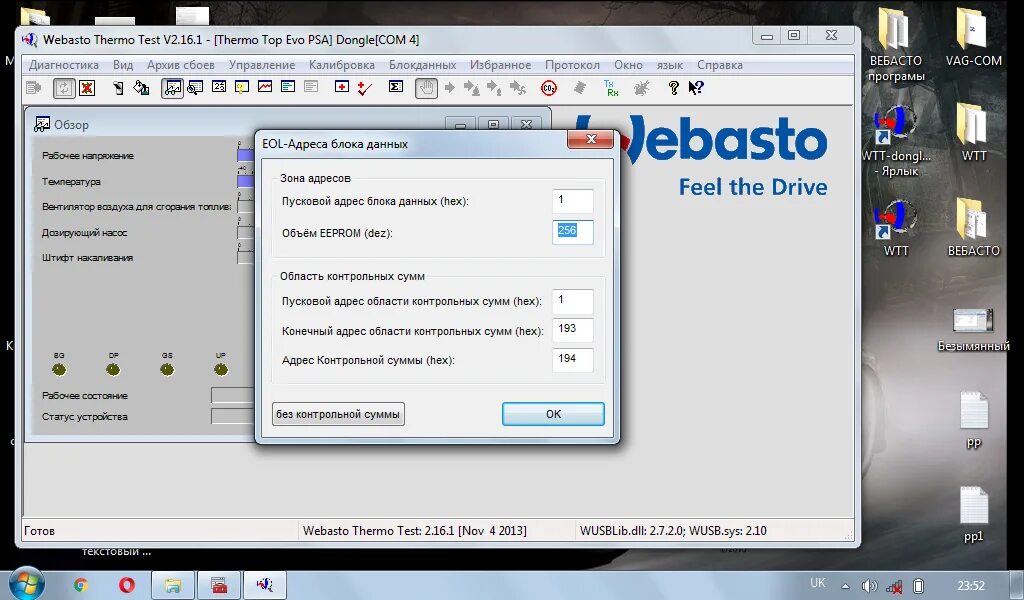Open the WTT shortcut on desktop
The width and height of the screenshot is (1024, 600).
click(x=895, y=229)
